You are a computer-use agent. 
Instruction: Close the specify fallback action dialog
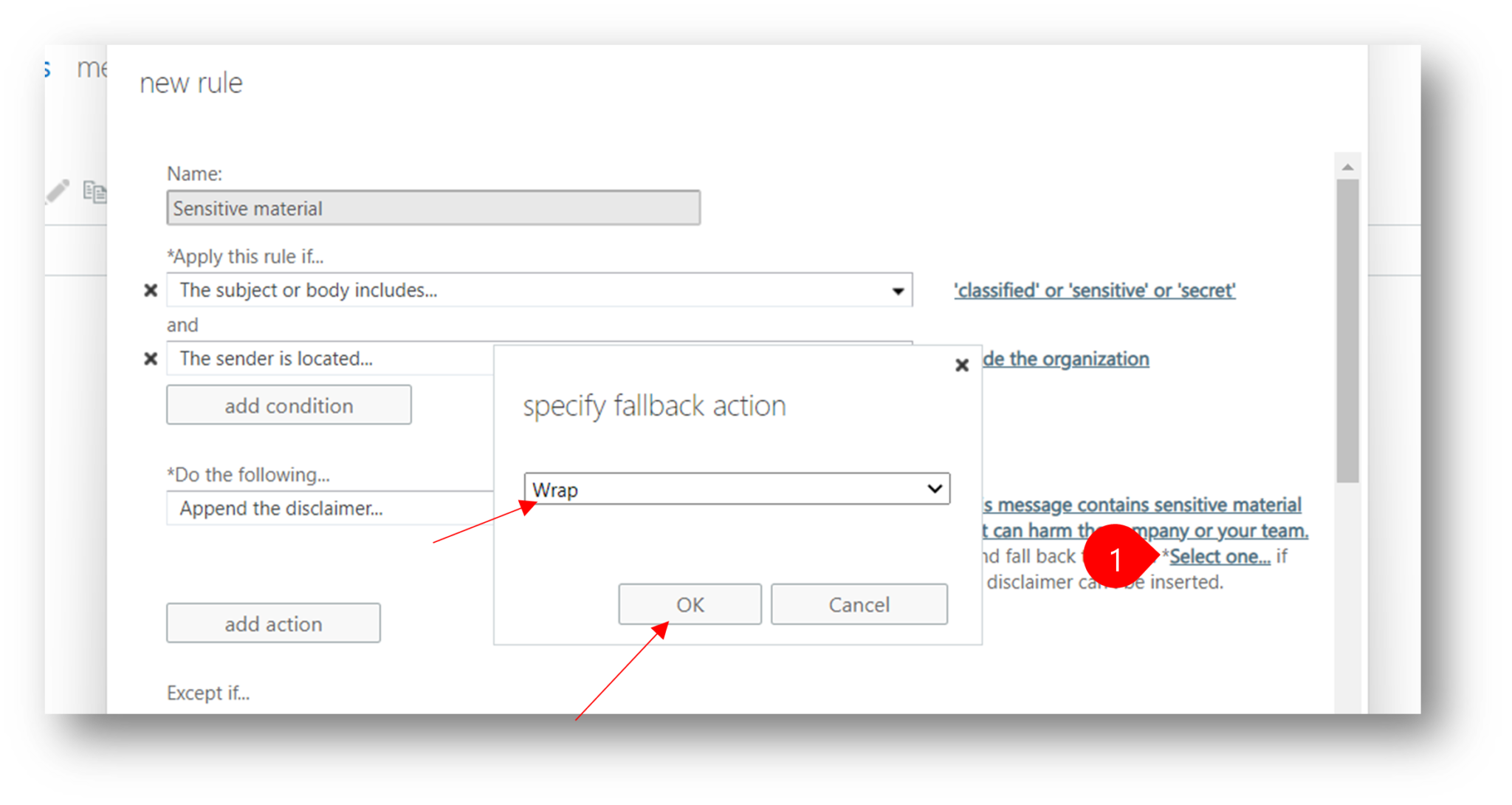pyautogui.click(x=961, y=365)
